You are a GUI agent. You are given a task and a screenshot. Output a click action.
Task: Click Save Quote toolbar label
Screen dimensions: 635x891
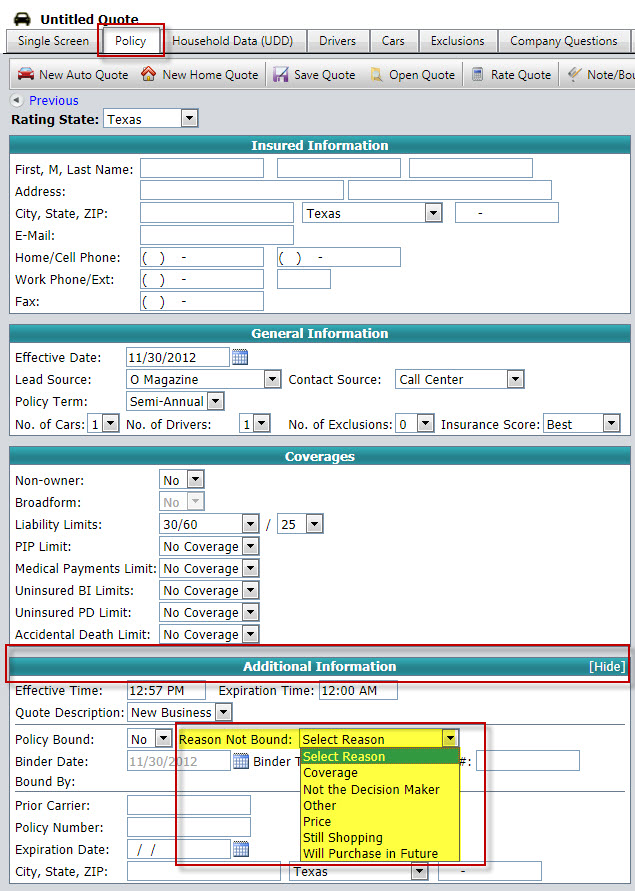click(325, 74)
